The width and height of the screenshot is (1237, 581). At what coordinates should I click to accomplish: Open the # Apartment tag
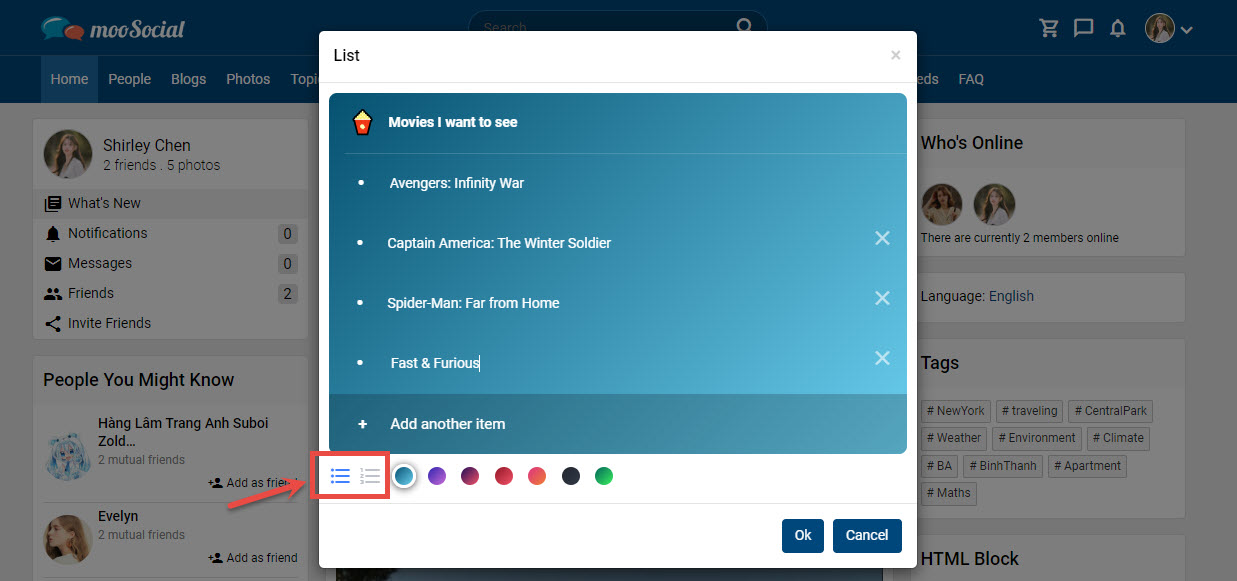click(1086, 466)
